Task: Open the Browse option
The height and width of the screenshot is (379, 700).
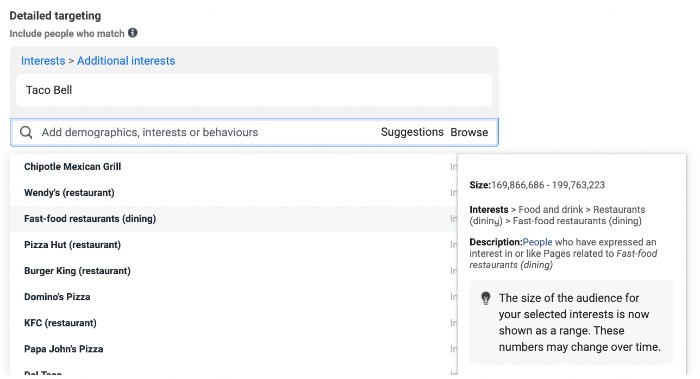Action: [x=469, y=132]
